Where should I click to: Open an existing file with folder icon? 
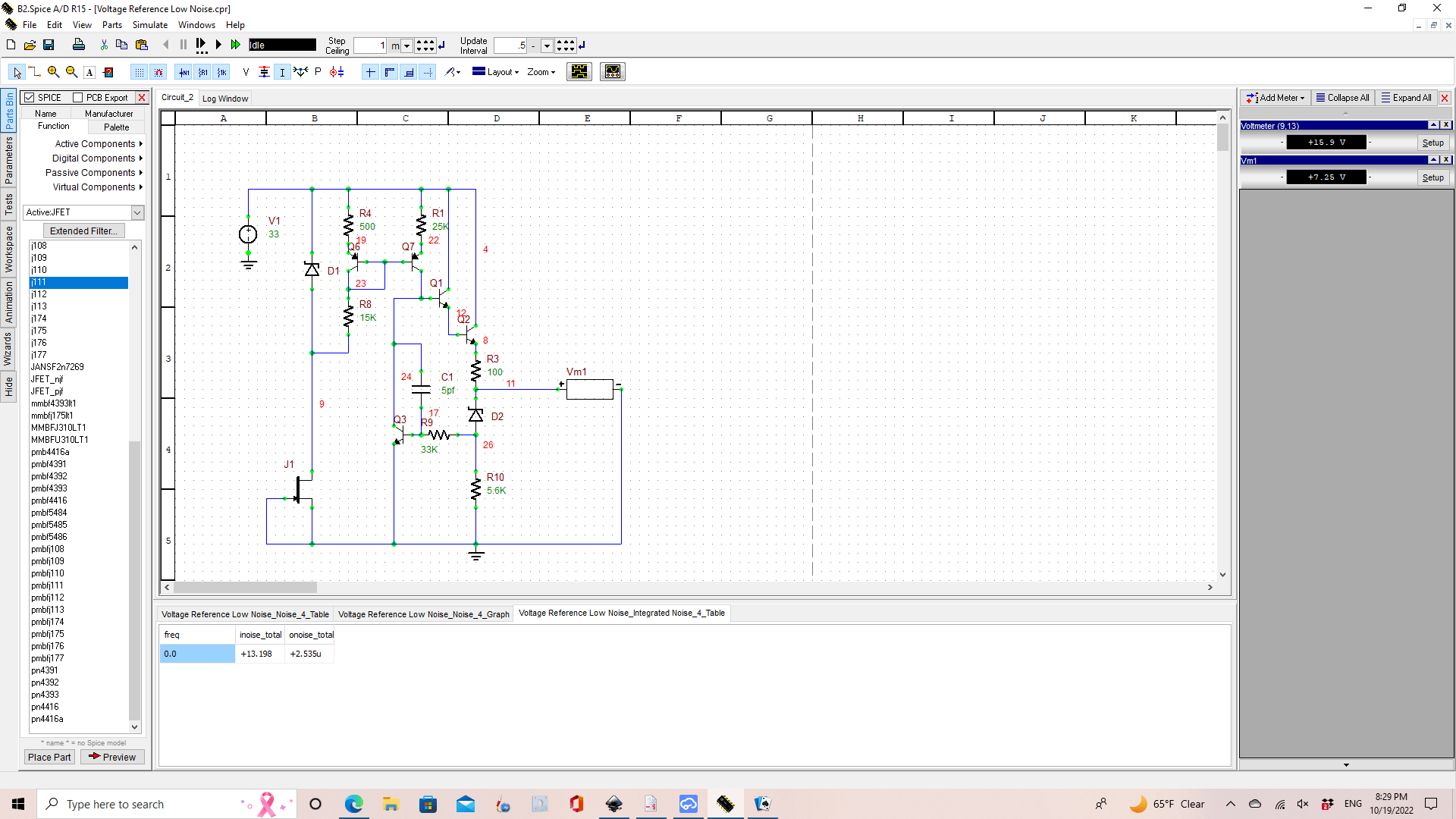pyautogui.click(x=30, y=45)
